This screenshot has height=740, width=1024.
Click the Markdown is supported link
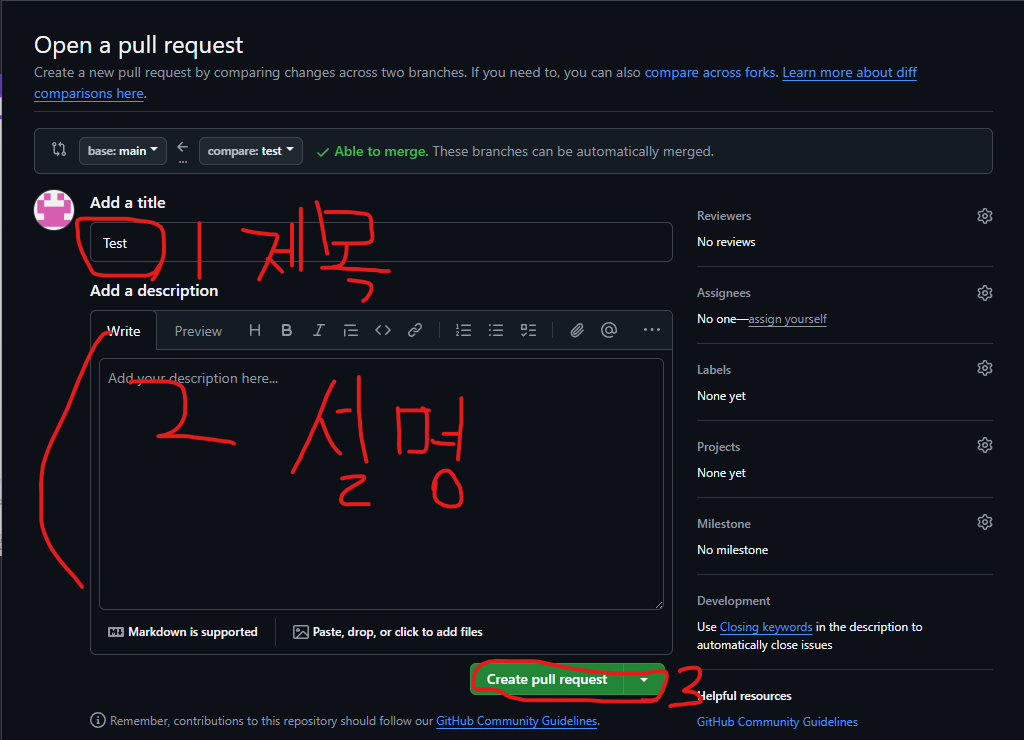(183, 632)
